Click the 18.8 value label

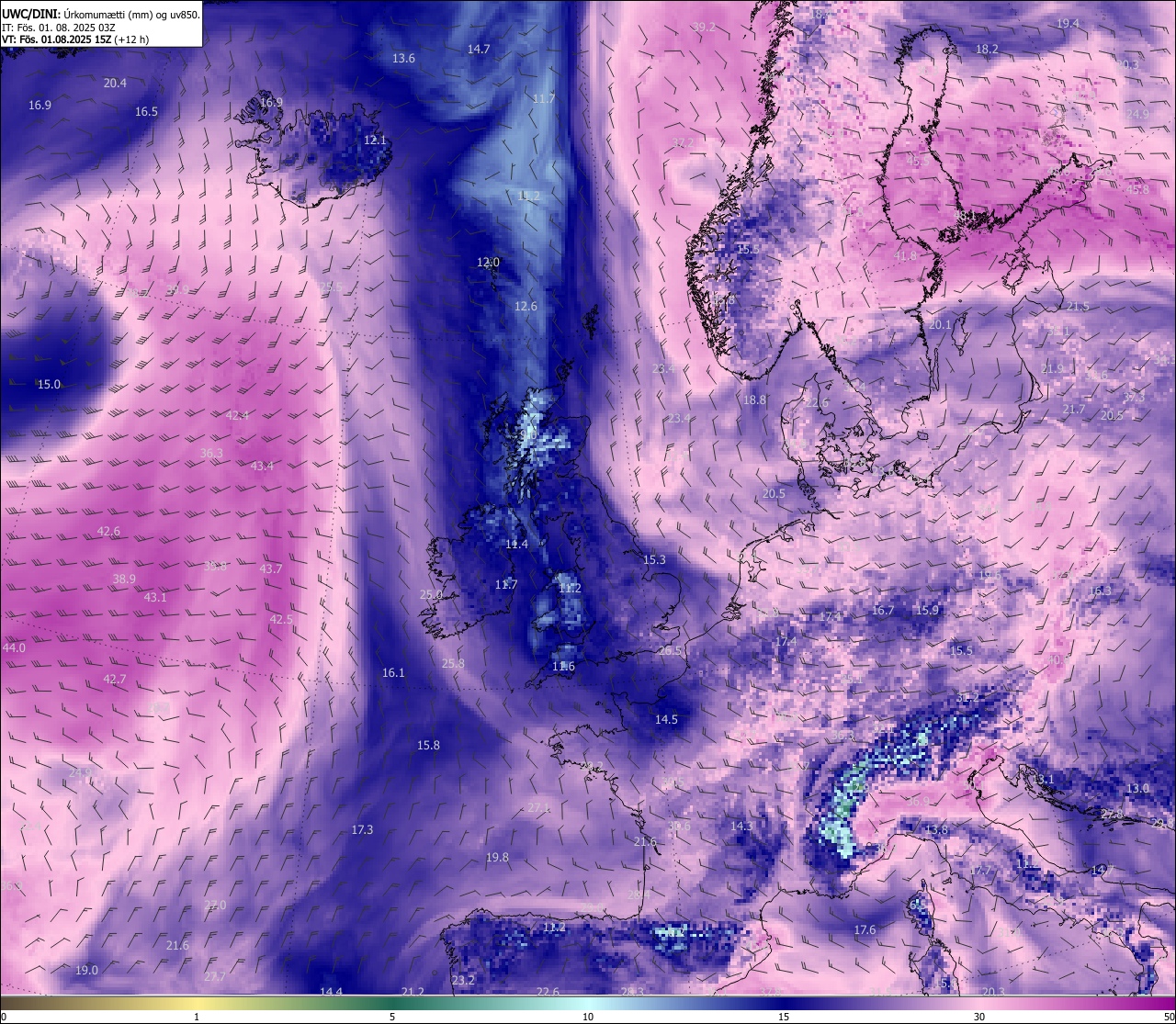[754, 399]
